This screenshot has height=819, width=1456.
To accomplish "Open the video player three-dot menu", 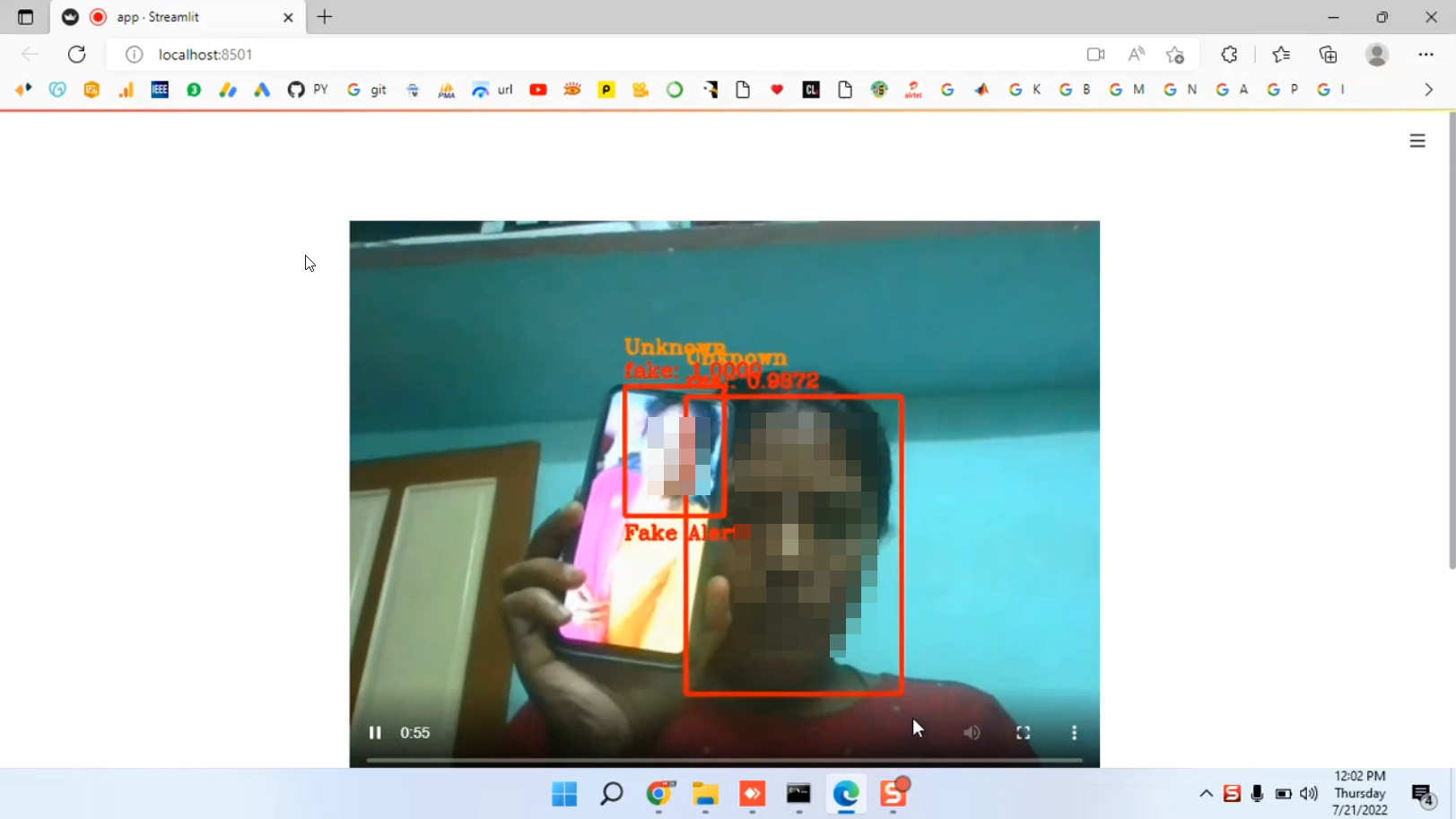I will (x=1073, y=733).
